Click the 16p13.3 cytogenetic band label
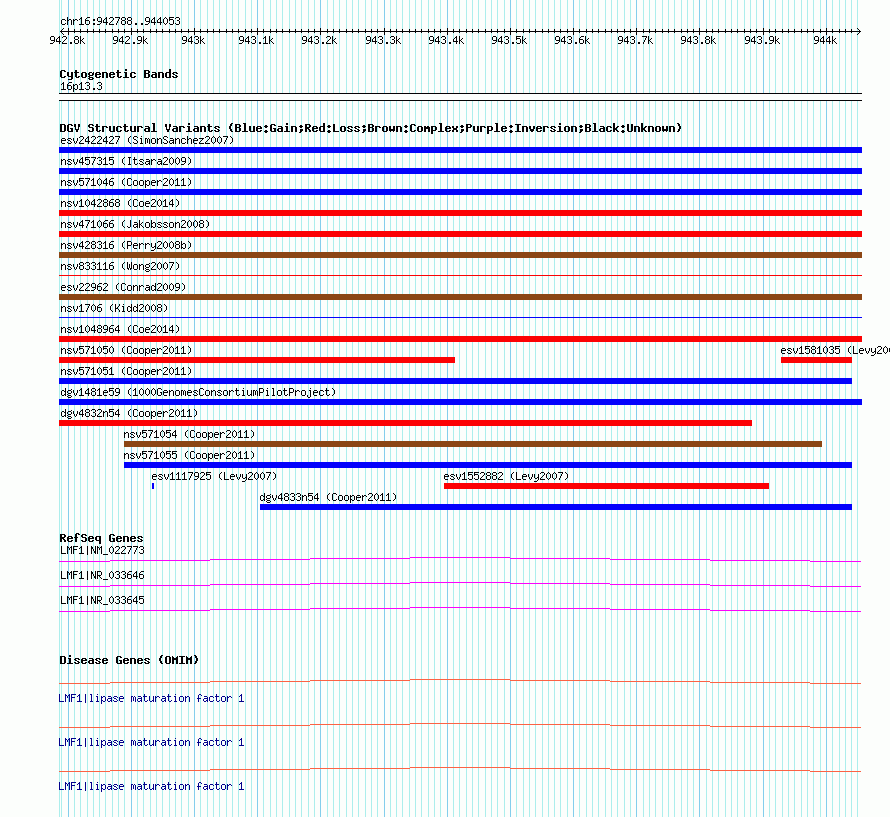 pyautogui.click(x=81, y=86)
